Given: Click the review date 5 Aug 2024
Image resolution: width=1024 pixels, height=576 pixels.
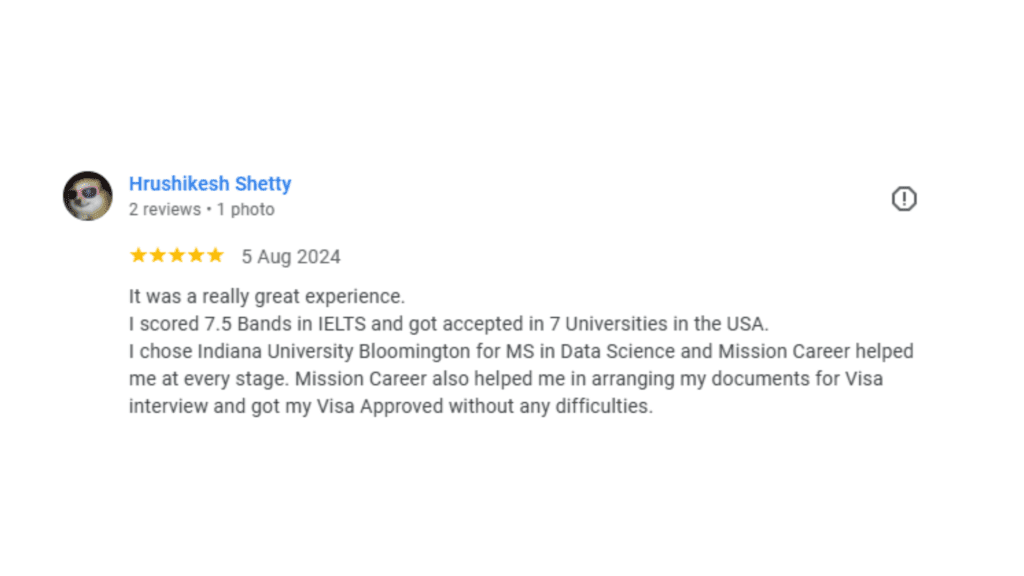Looking at the screenshot, I should [x=290, y=256].
